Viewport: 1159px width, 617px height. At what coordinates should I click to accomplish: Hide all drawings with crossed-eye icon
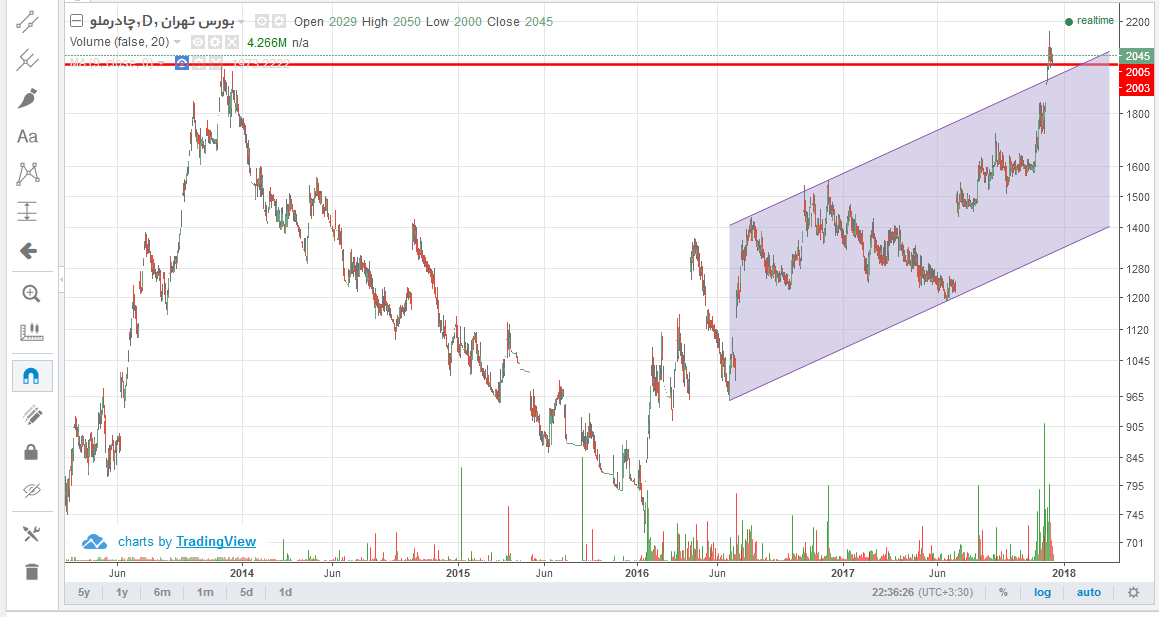(x=31, y=490)
